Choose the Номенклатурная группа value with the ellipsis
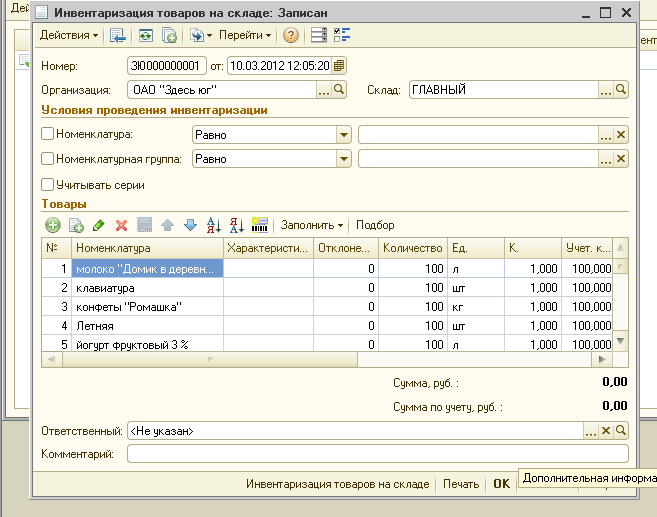This screenshot has height=517, width=657. 605,159
